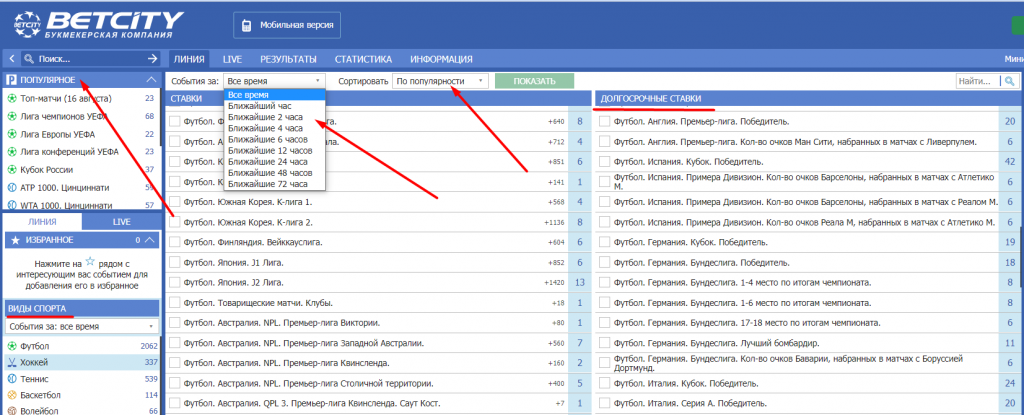Open the Результаты menu tab

(x=288, y=59)
